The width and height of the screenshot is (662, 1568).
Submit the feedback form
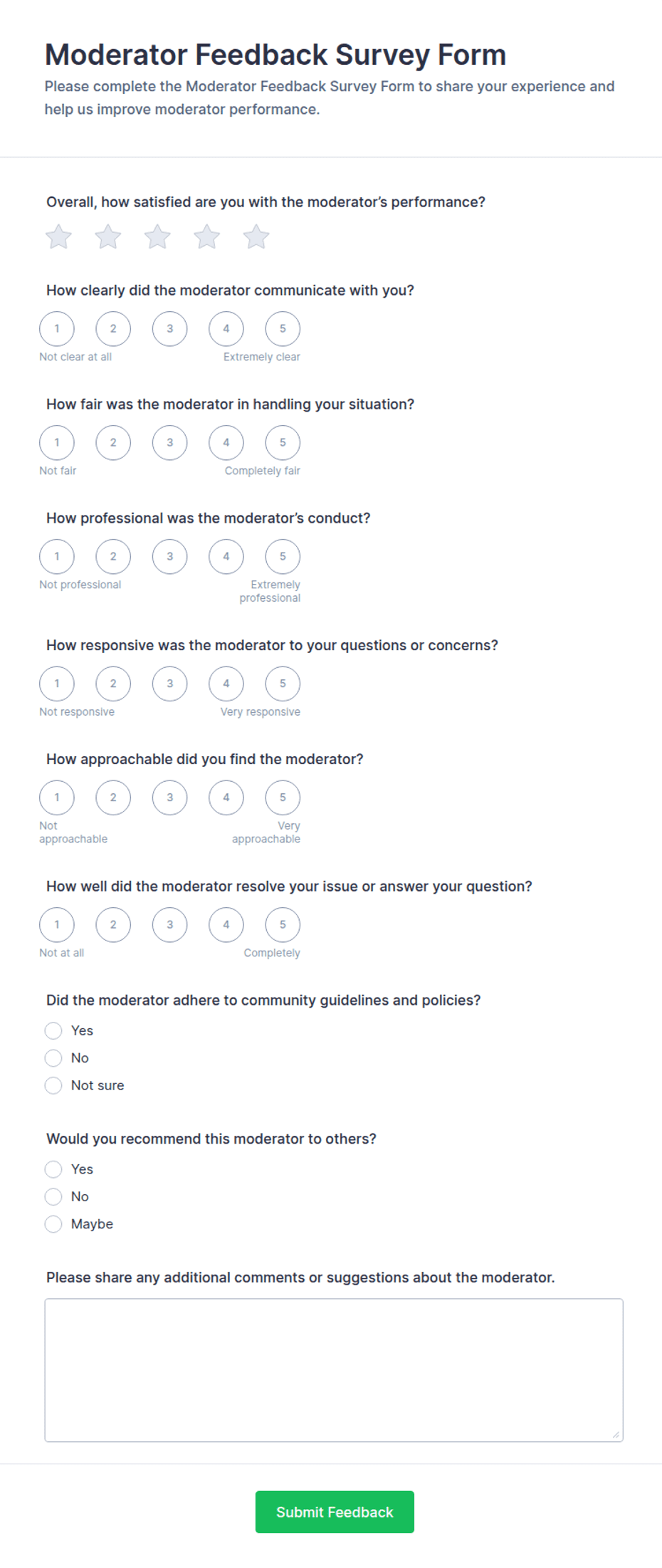pyautogui.click(x=335, y=1512)
